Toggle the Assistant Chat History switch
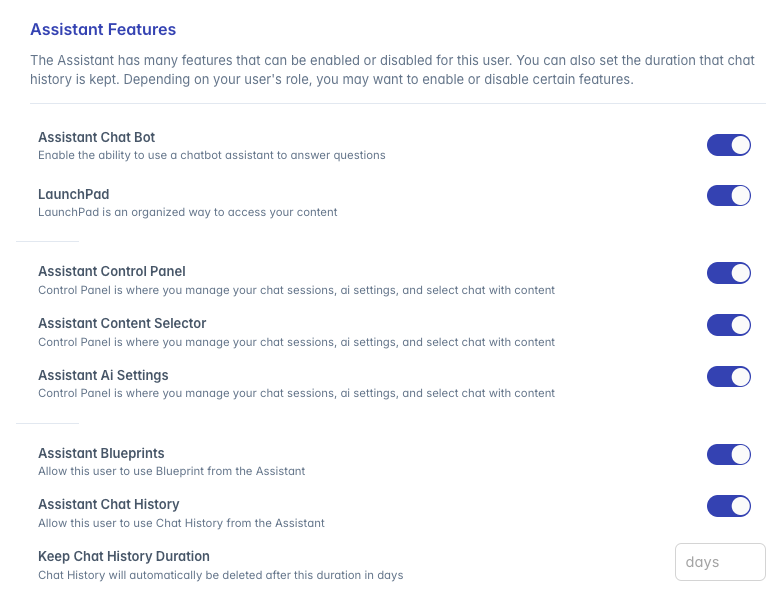 click(728, 506)
